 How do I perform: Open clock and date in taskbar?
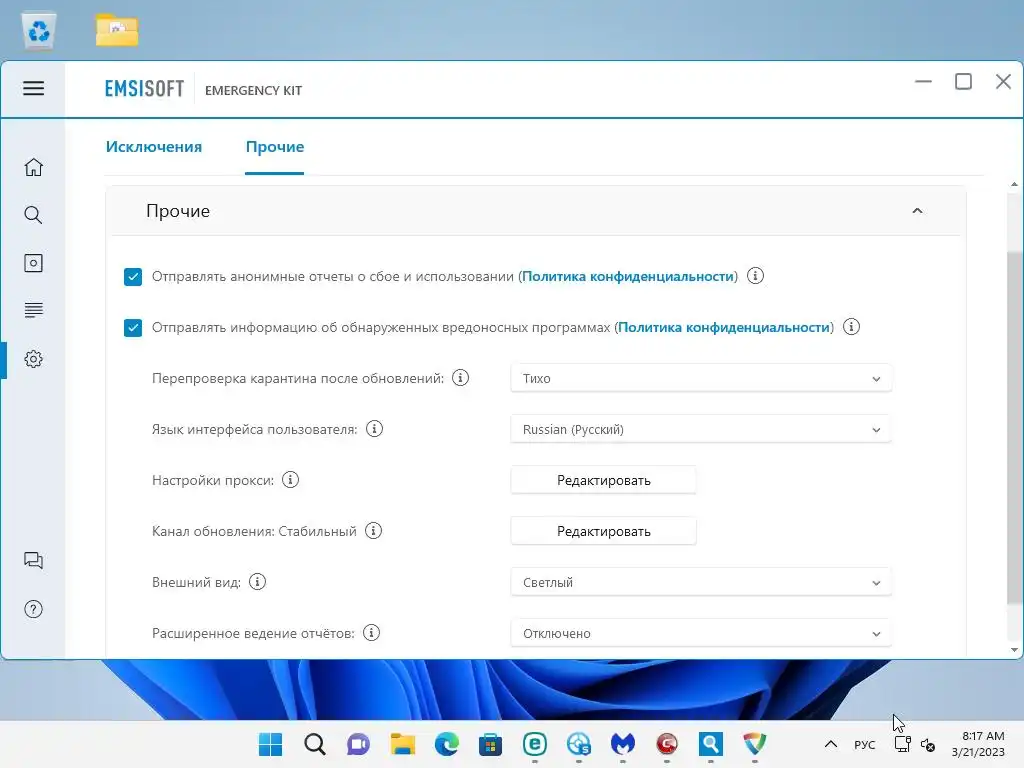tap(978, 744)
